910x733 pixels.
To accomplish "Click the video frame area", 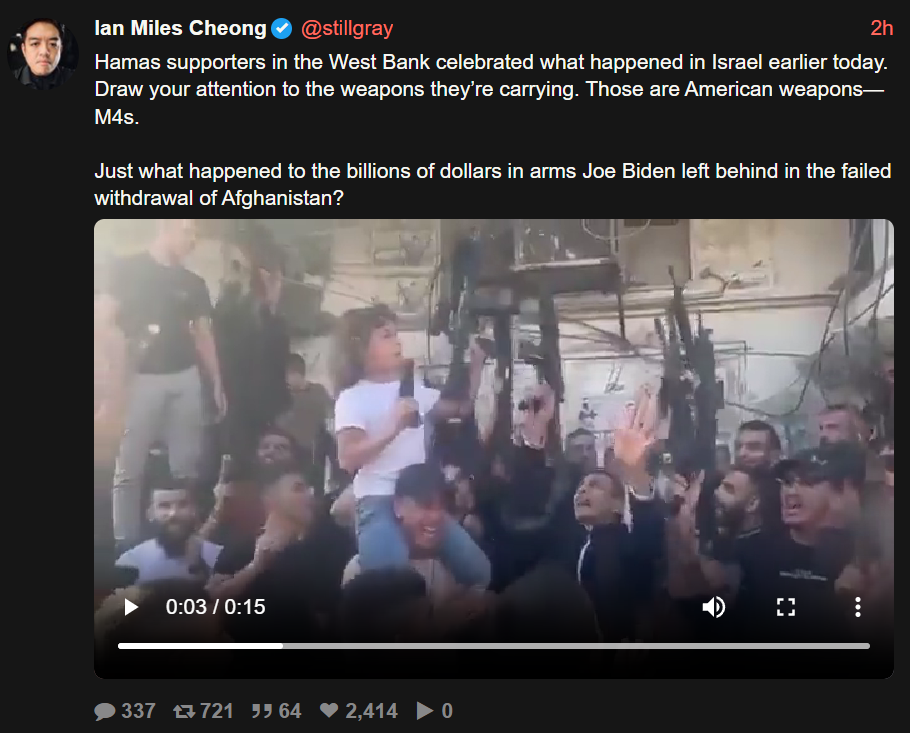I will coord(494,406).
